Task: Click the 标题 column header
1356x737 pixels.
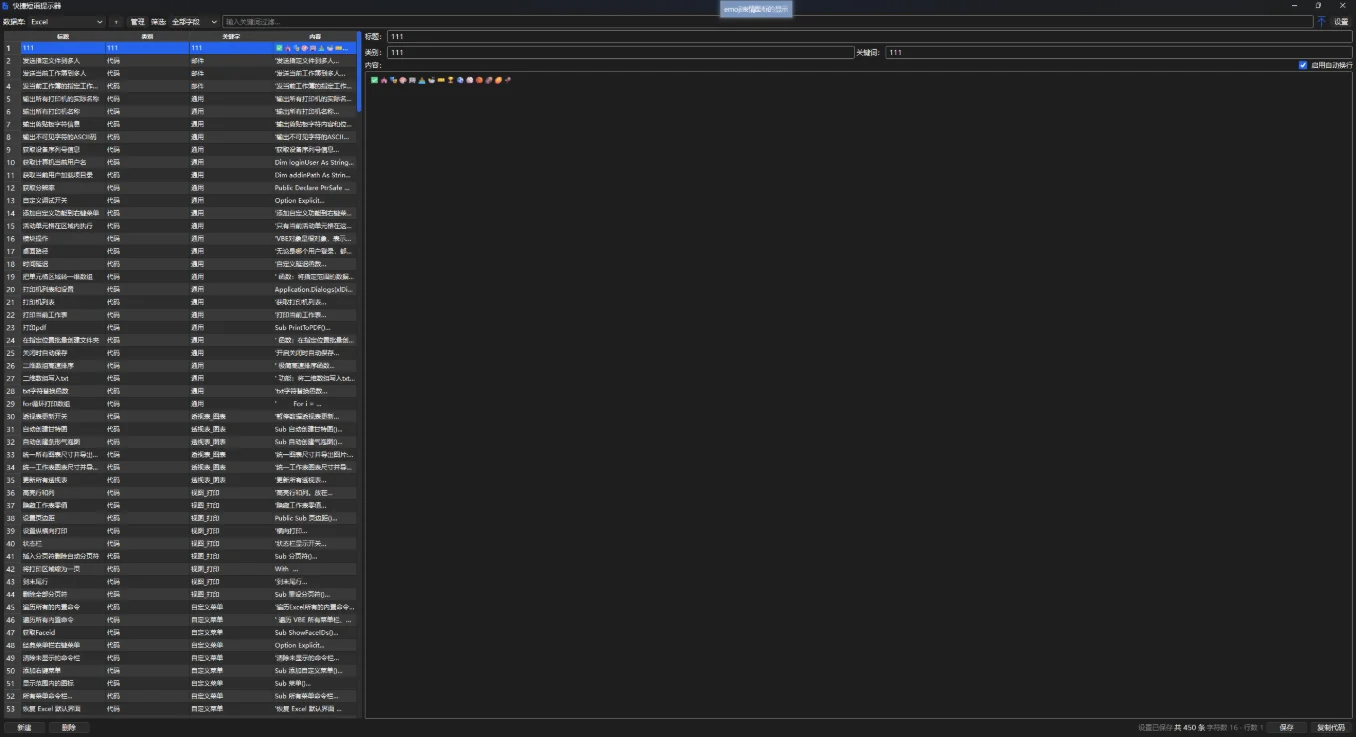Action: pyautogui.click(x=63, y=36)
